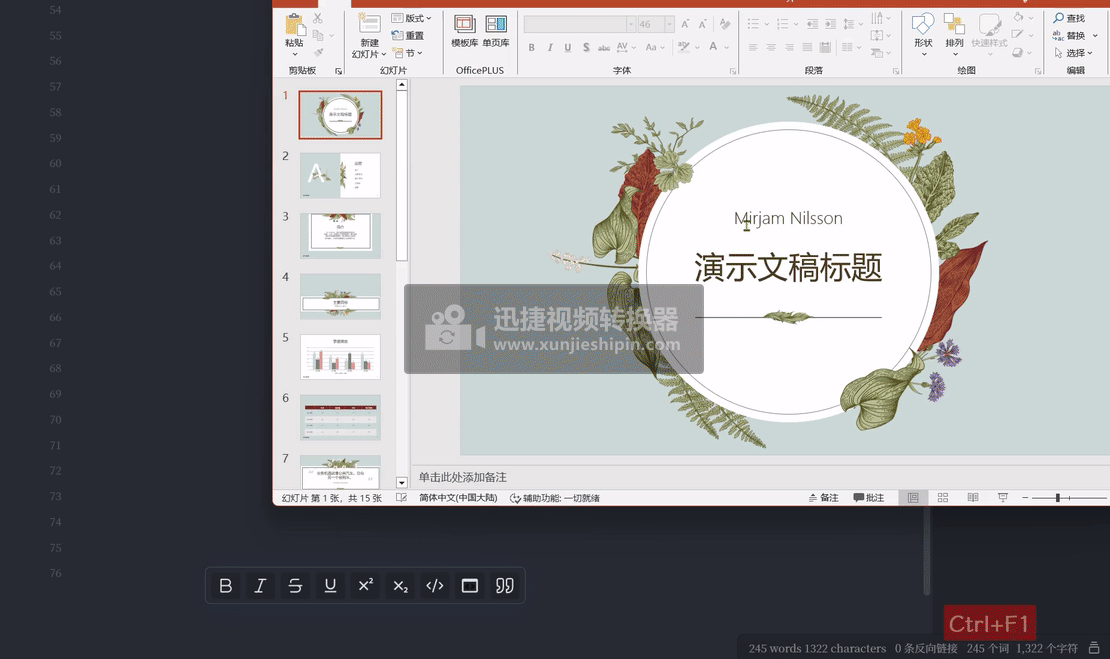1110x659 pixels.
Task: Click the 模板库 icon in OfficePLUS group
Action: pos(465,30)
